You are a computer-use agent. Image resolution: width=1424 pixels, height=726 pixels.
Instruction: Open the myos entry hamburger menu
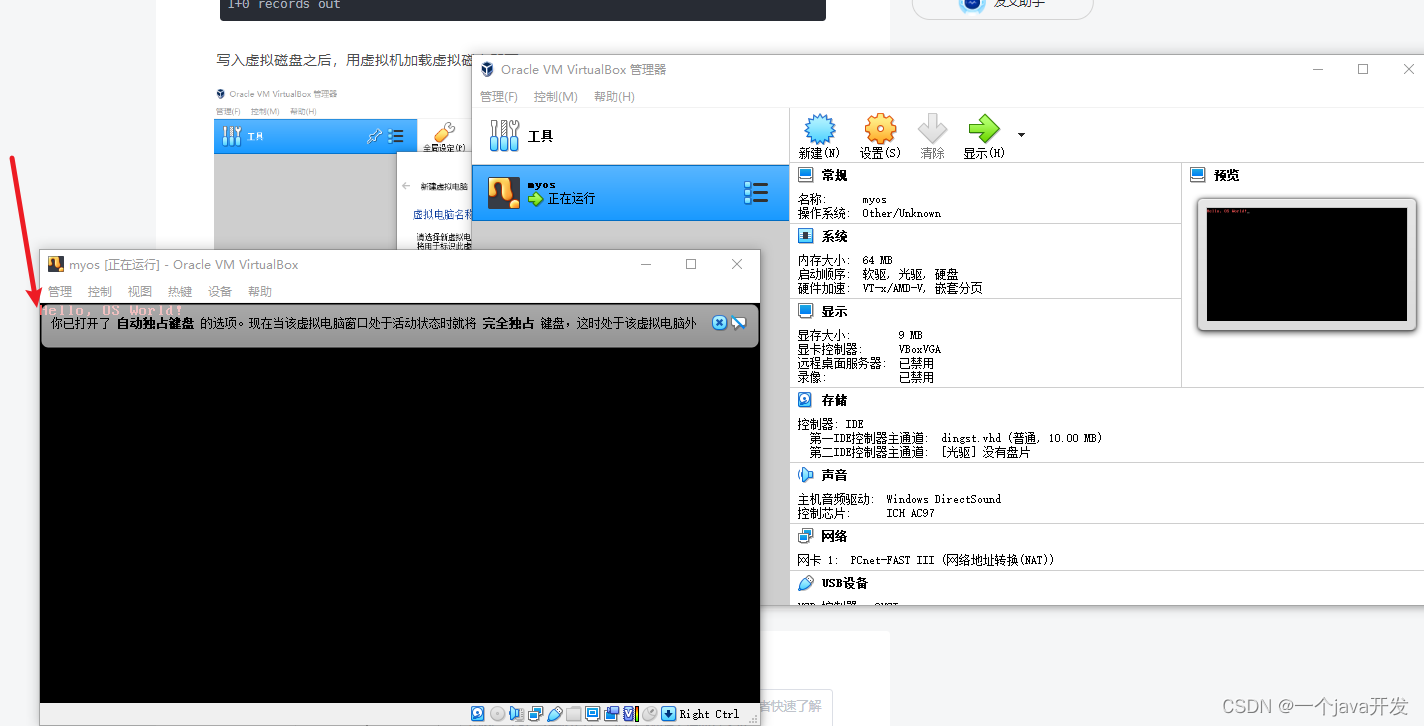756,192
